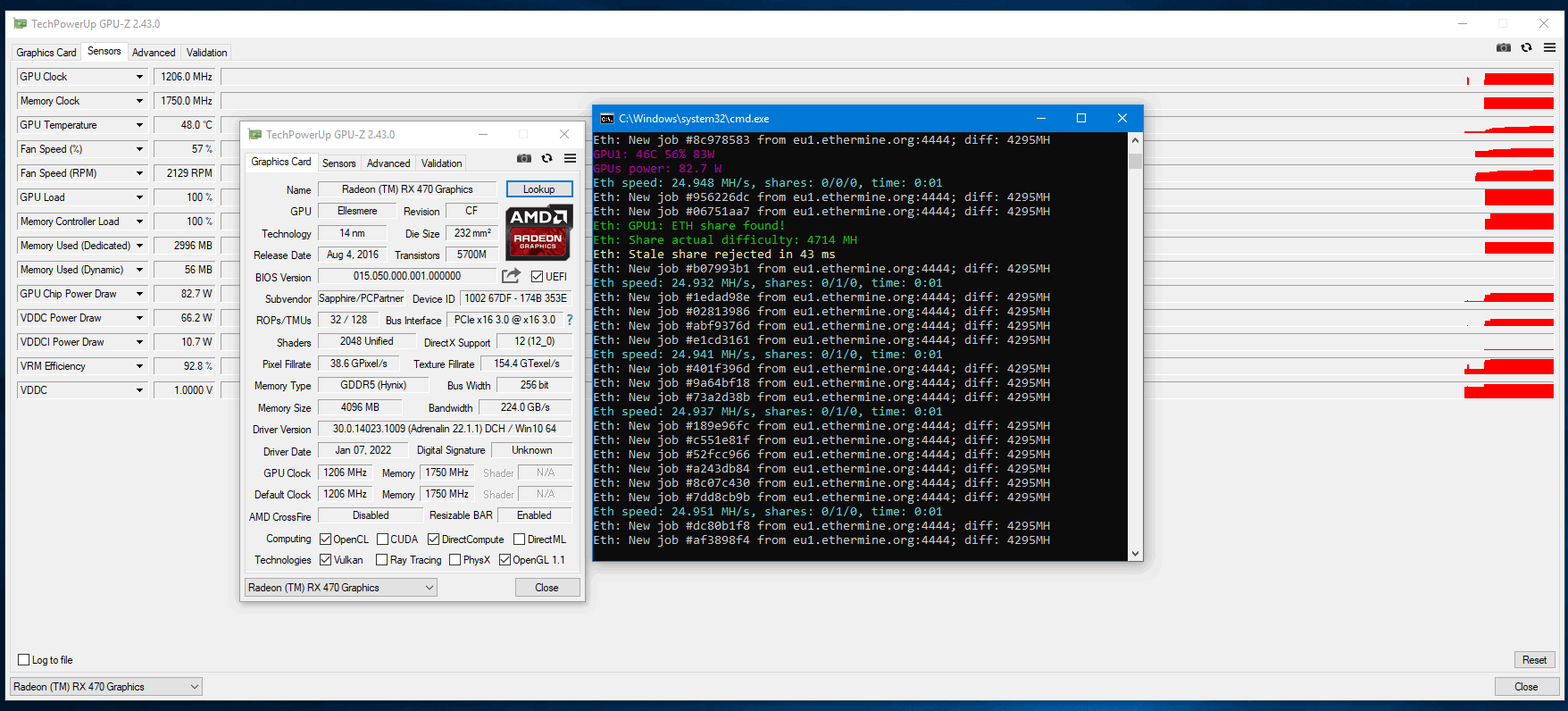Click refresh icon in front GPU-Z window
The image size is (1568, 711).
(546, 158)
